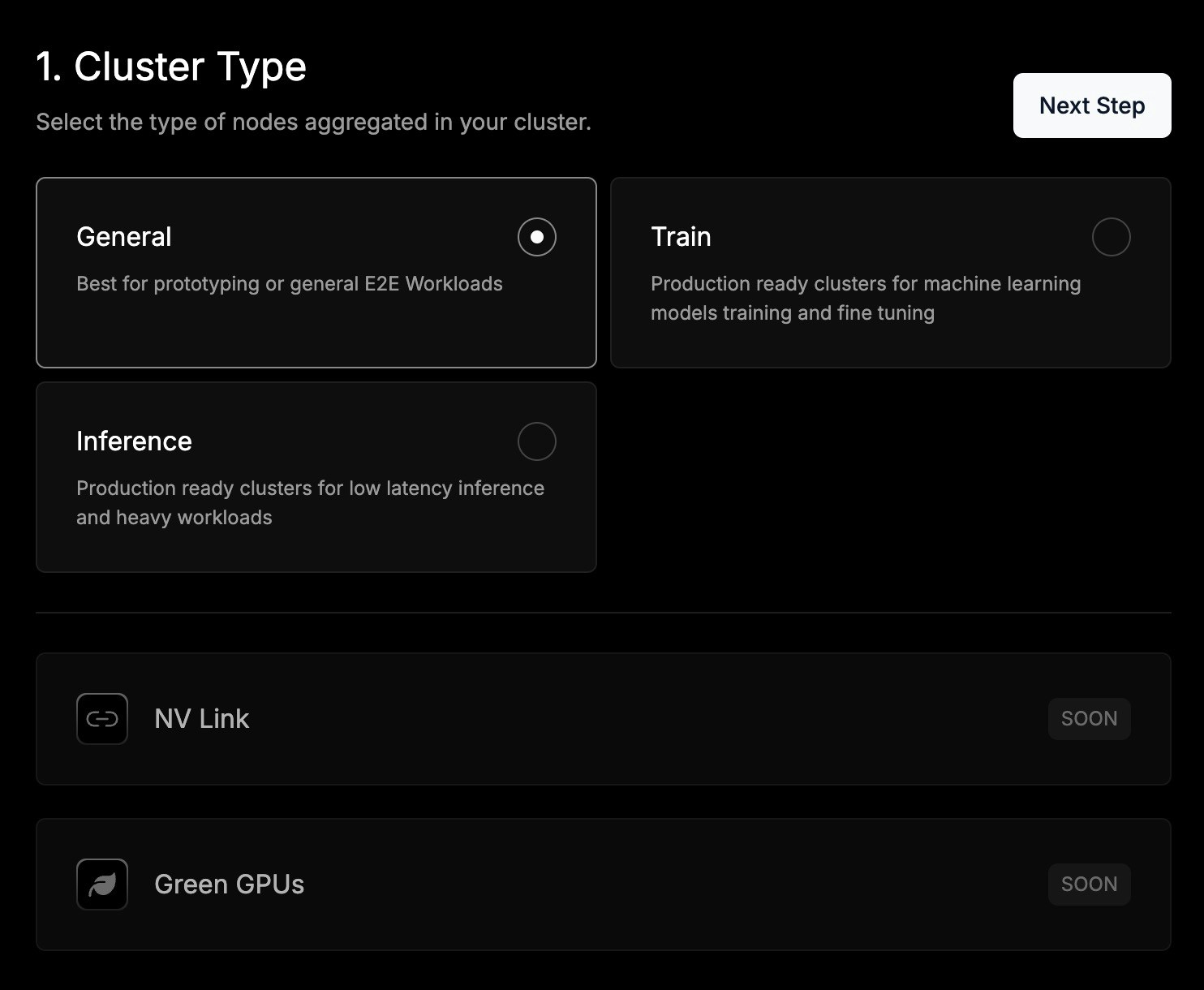
Task: Select the Inference radio button
Action: pyautogui.click(x=537, y=441)
